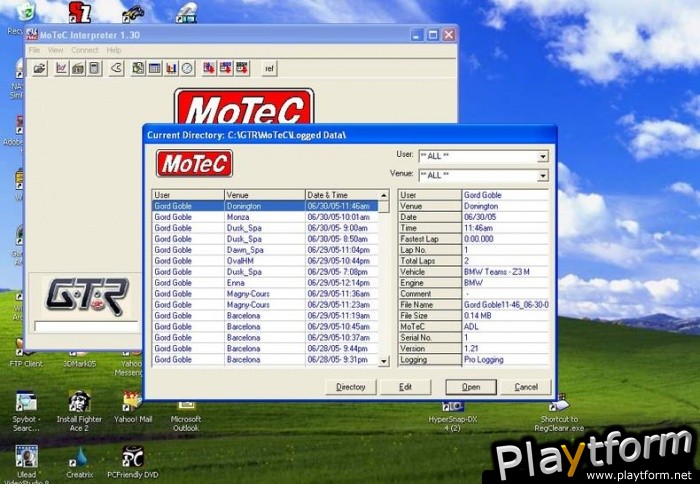
Task: Select the Barcelona 9:31pm entry
Action: [265, 359]
